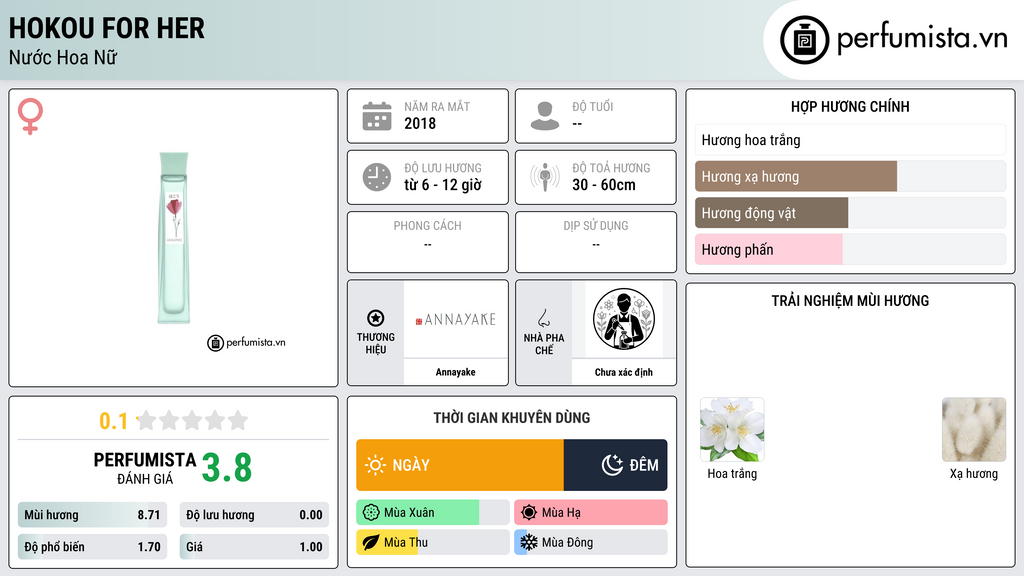Screen dimensions: 1024x576
Task: Click the five-star rating row
Action: [193, 420]
